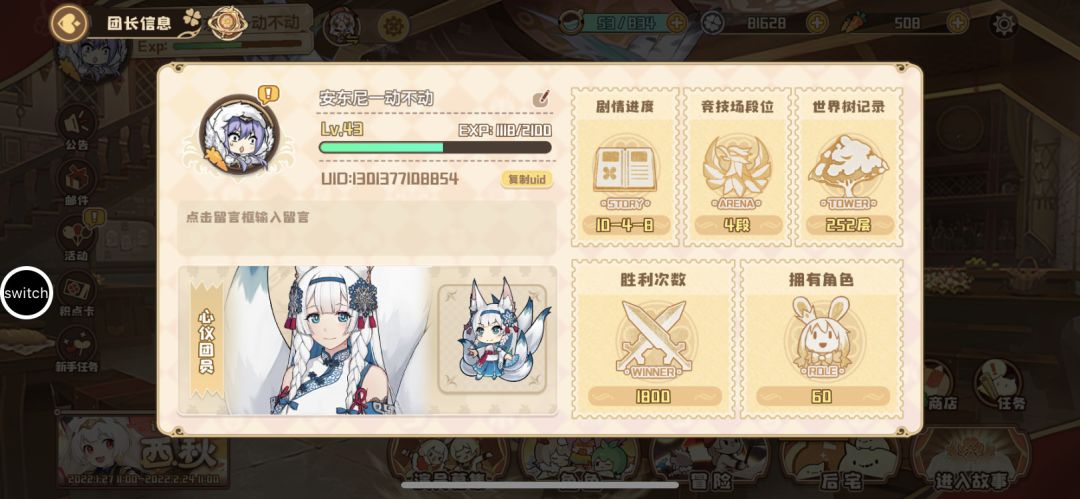This screenshot has width=1080, height=499.
Task: Add carrots with plus beside 508
Action: 957,23
